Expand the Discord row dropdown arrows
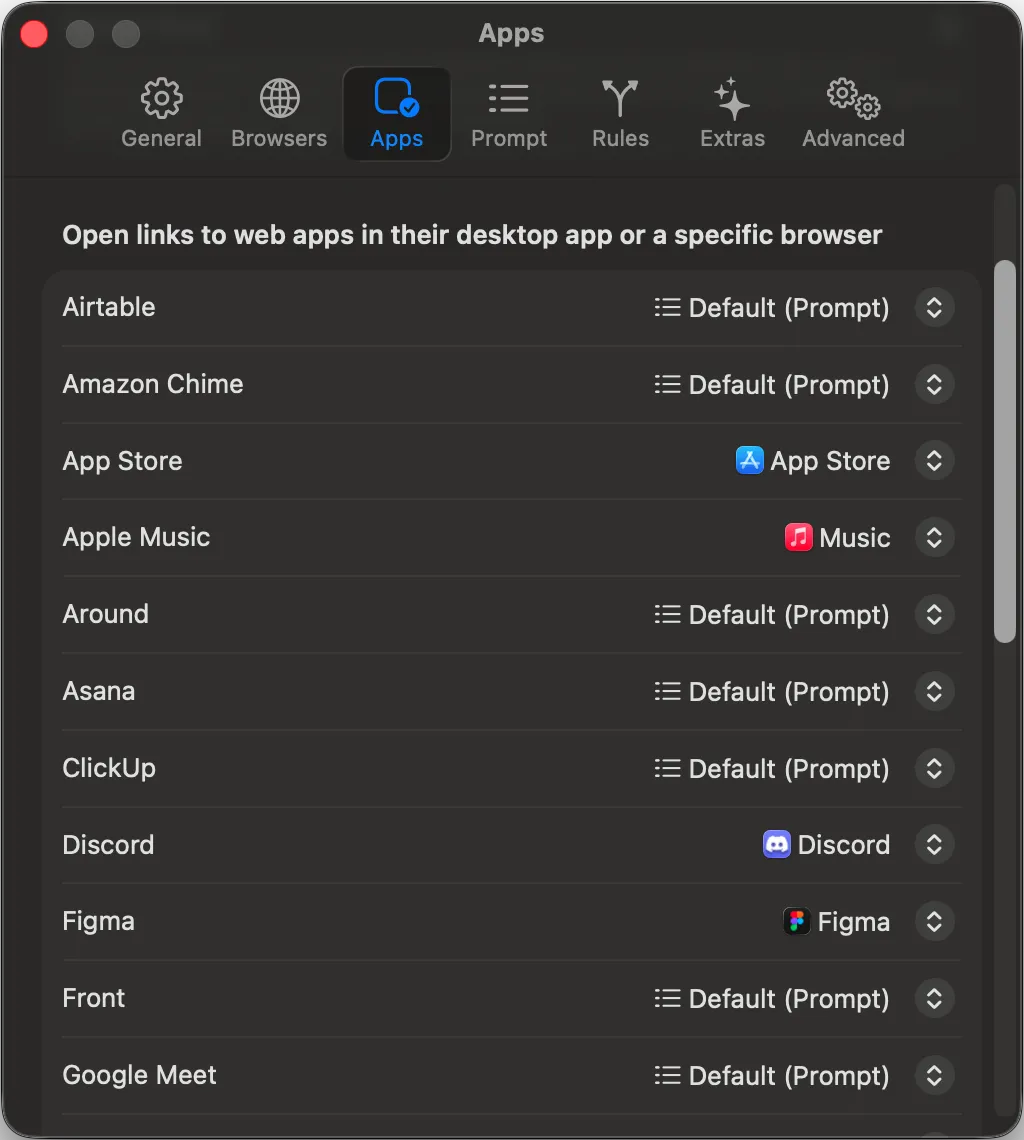 935,844
